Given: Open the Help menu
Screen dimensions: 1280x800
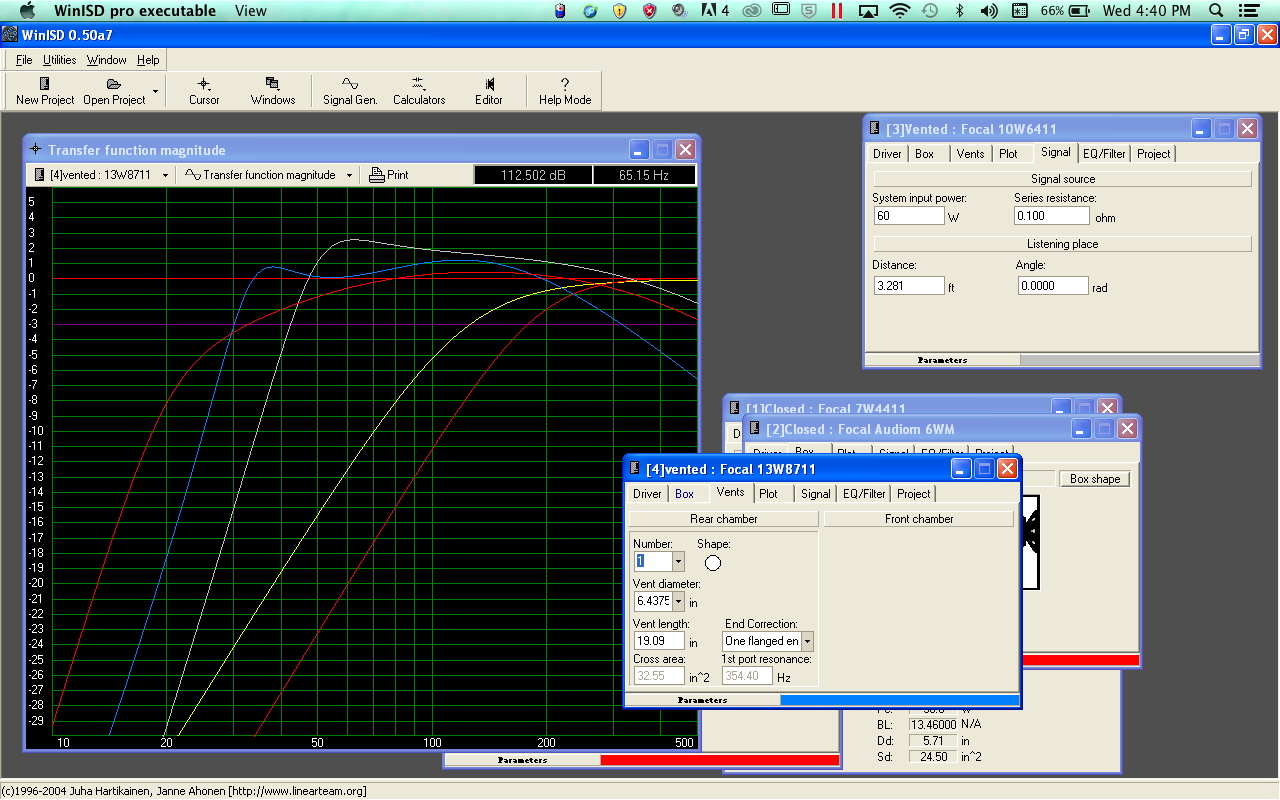Looking at the screenshot, I should pyautogui.click(x=148, y=60).
